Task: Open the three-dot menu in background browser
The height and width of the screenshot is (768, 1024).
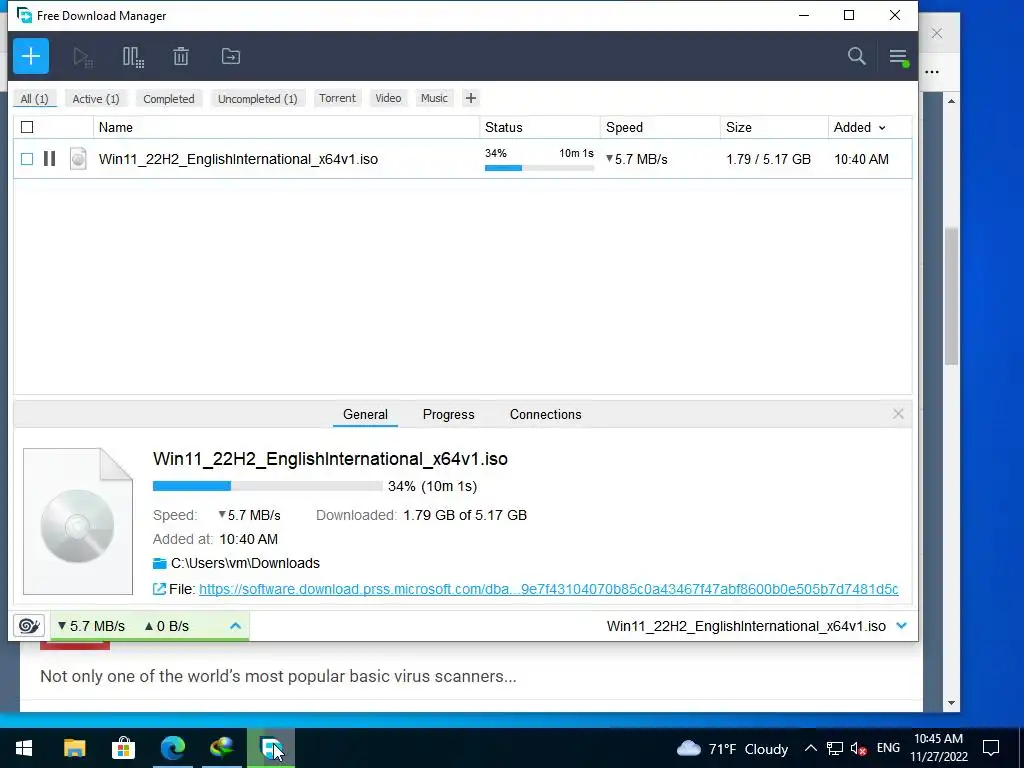Action: 933,72
